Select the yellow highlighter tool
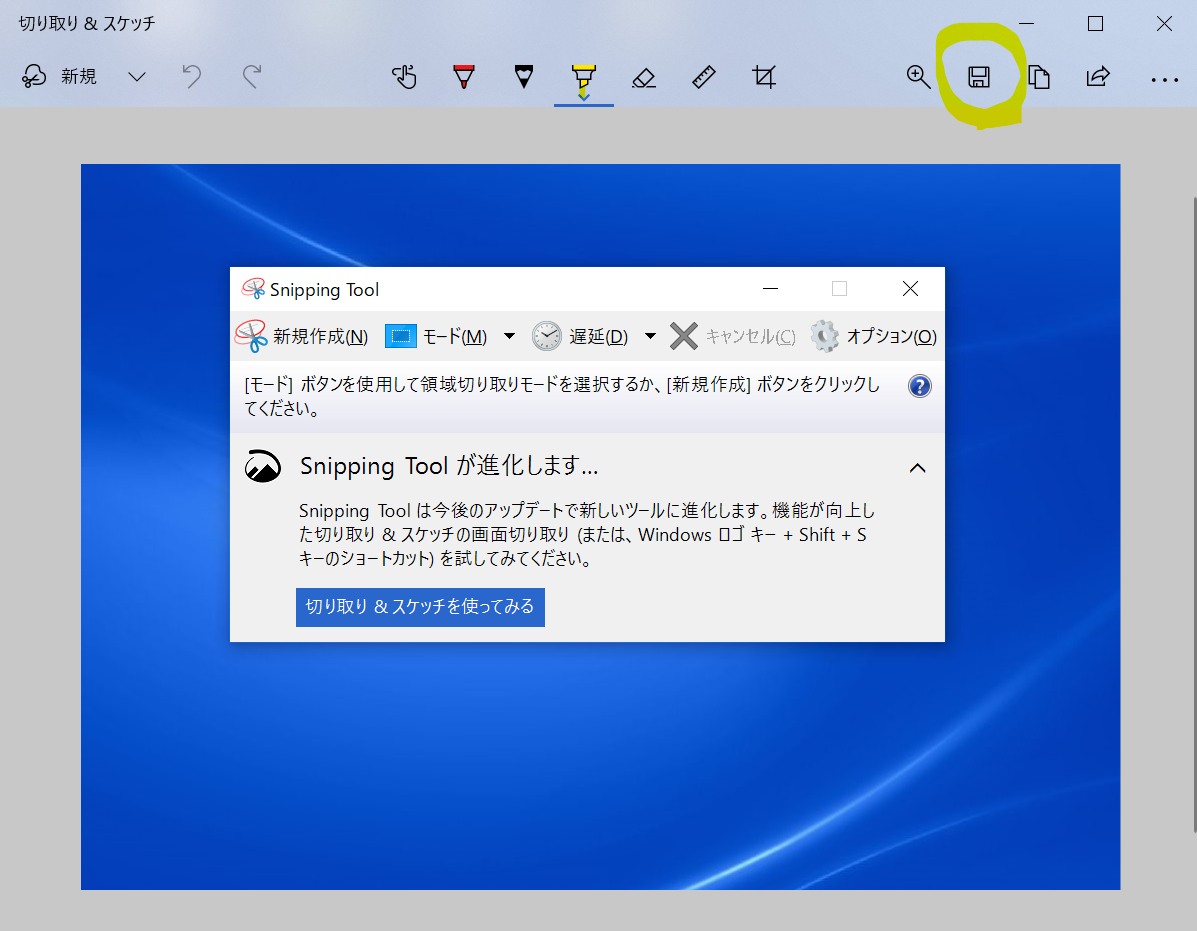The width and height of the screenshot is (1197, 931). click(583, 79)
